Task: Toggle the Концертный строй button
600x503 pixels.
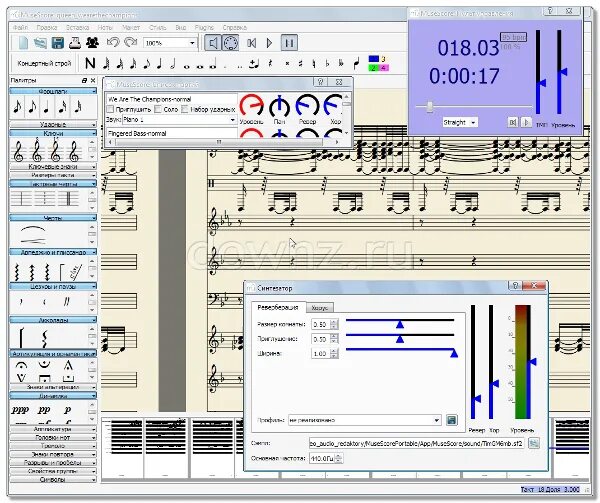Action: point(44,63)
